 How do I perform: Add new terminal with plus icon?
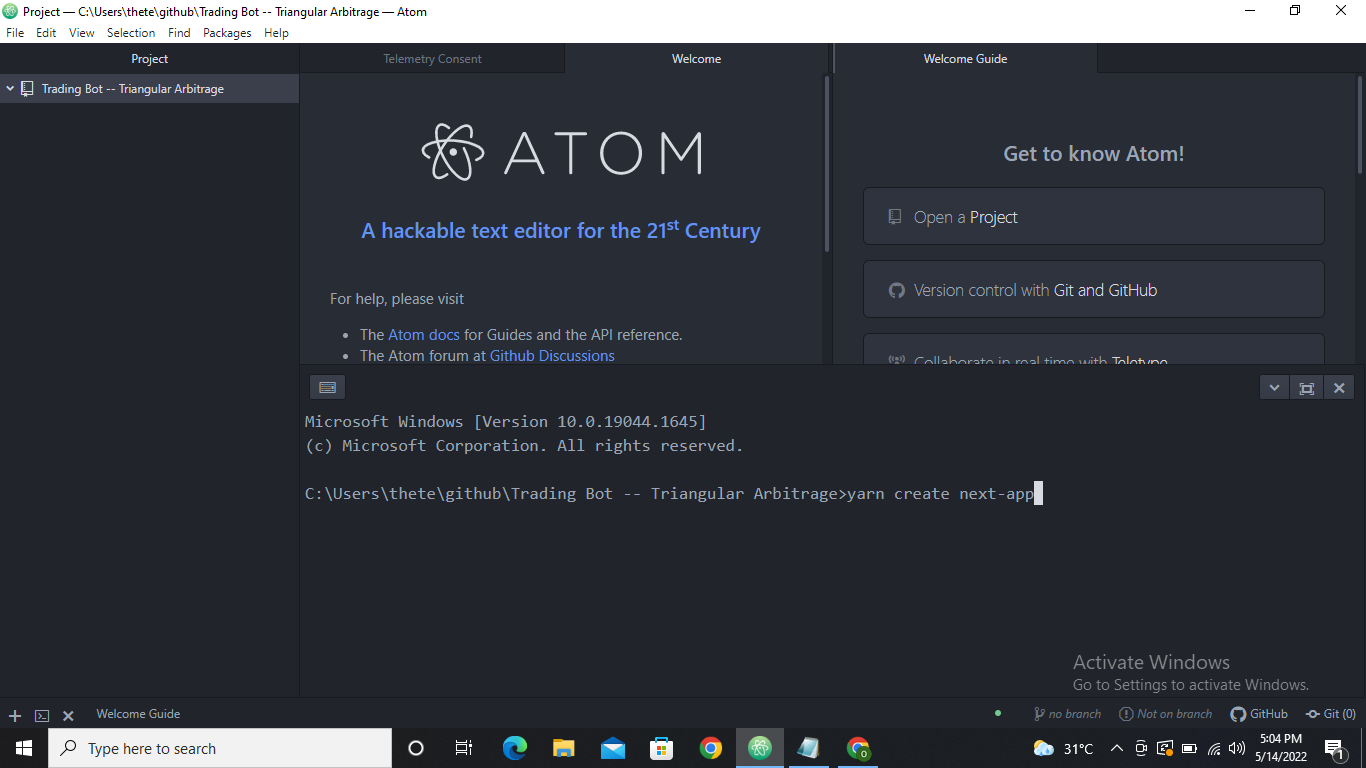[15, 716]
